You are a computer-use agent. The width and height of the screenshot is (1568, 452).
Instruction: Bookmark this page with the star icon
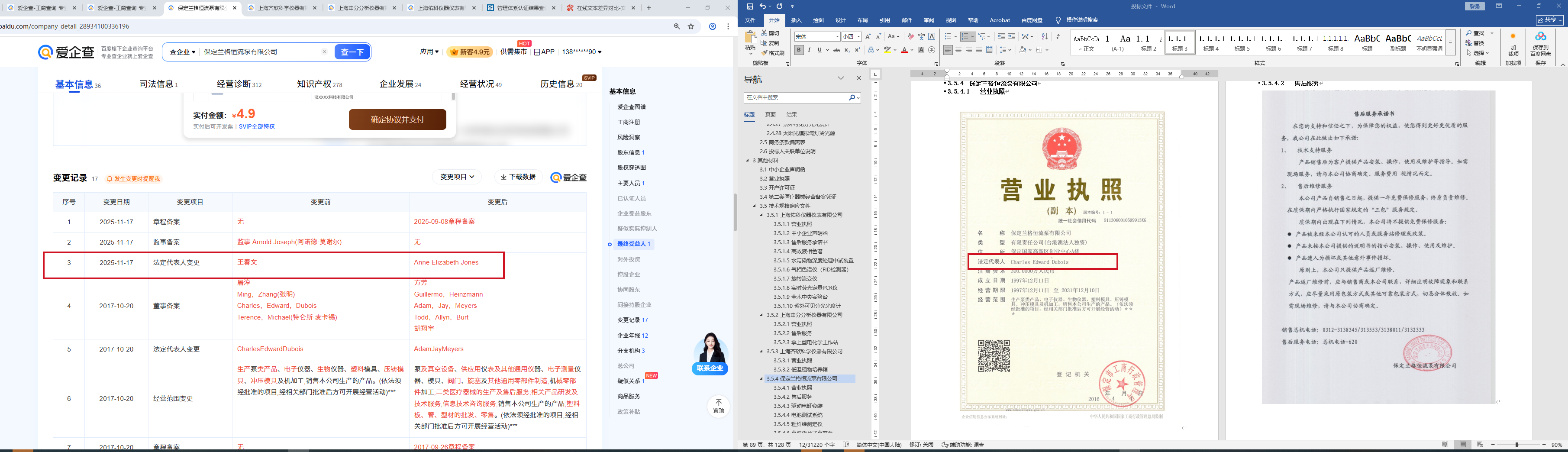(x=691, y=27)
